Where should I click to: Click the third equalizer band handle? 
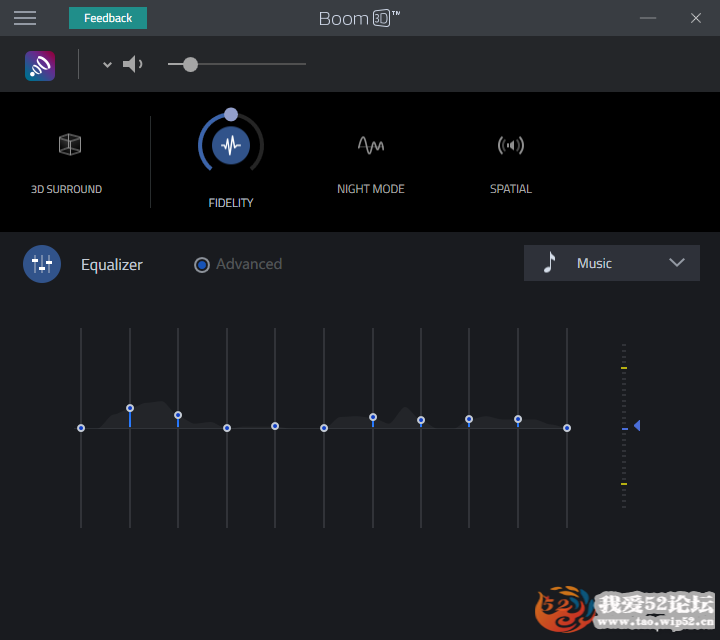pos(178,415)
